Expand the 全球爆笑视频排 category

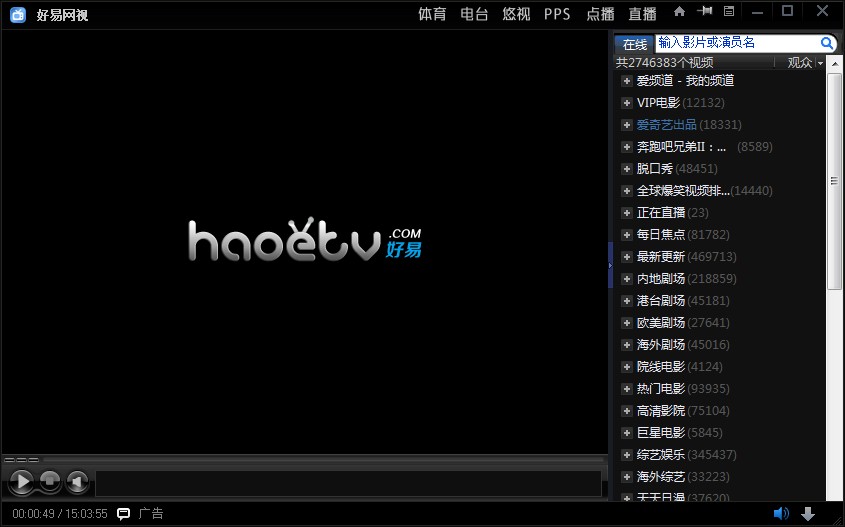coord(626,191)
